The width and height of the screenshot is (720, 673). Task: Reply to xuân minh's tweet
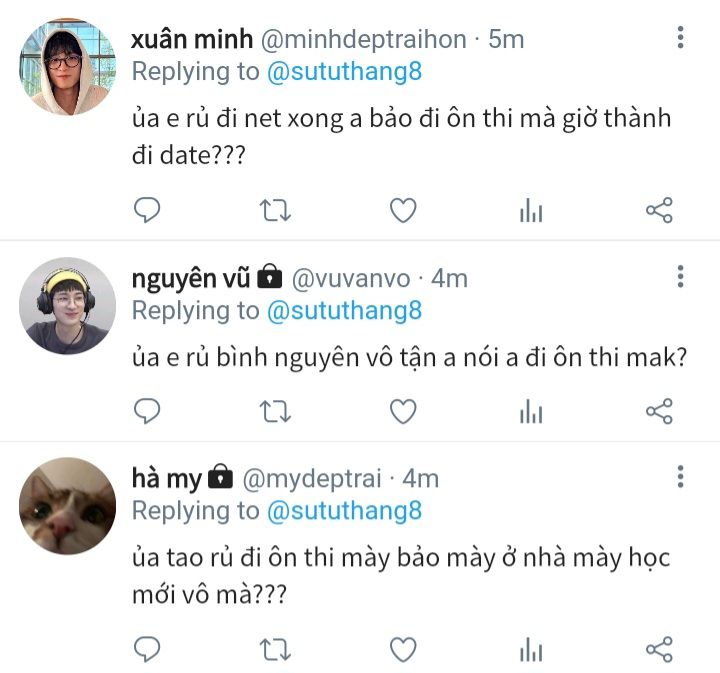tap(147, 210)
